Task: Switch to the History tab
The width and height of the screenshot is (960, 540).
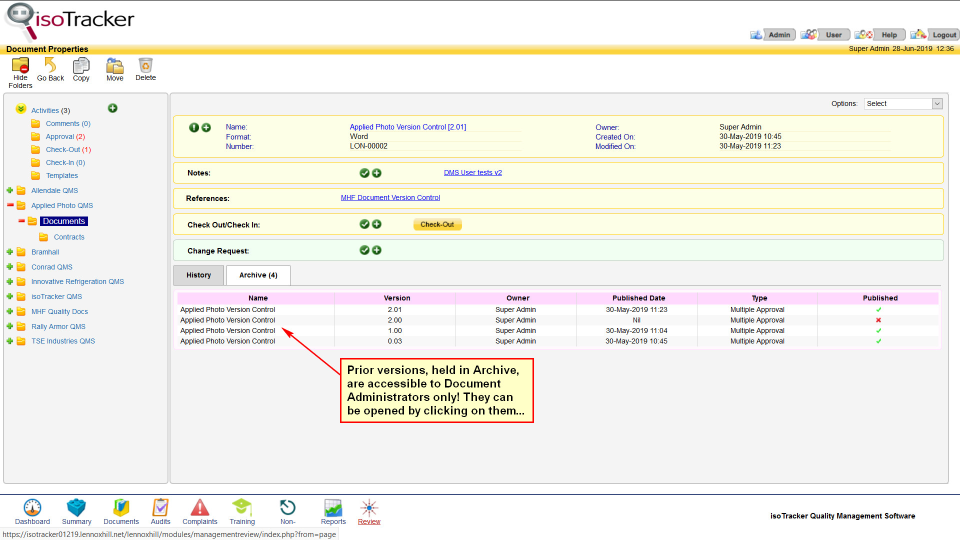Action: [x=198, y=275]
